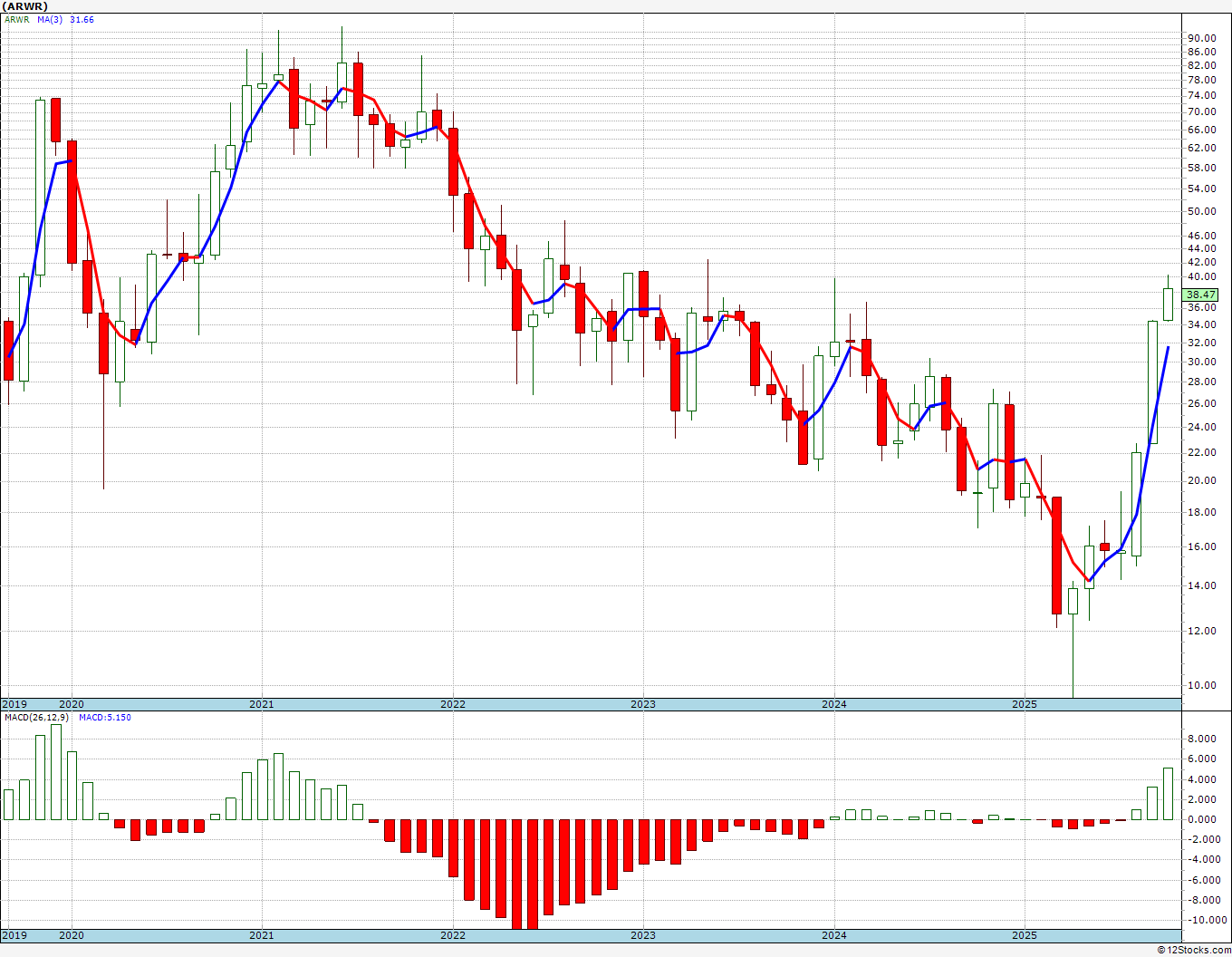This screenshot has height=957, width=1232.
Task: Click the MA(3) indicator label
Action: 49,19
